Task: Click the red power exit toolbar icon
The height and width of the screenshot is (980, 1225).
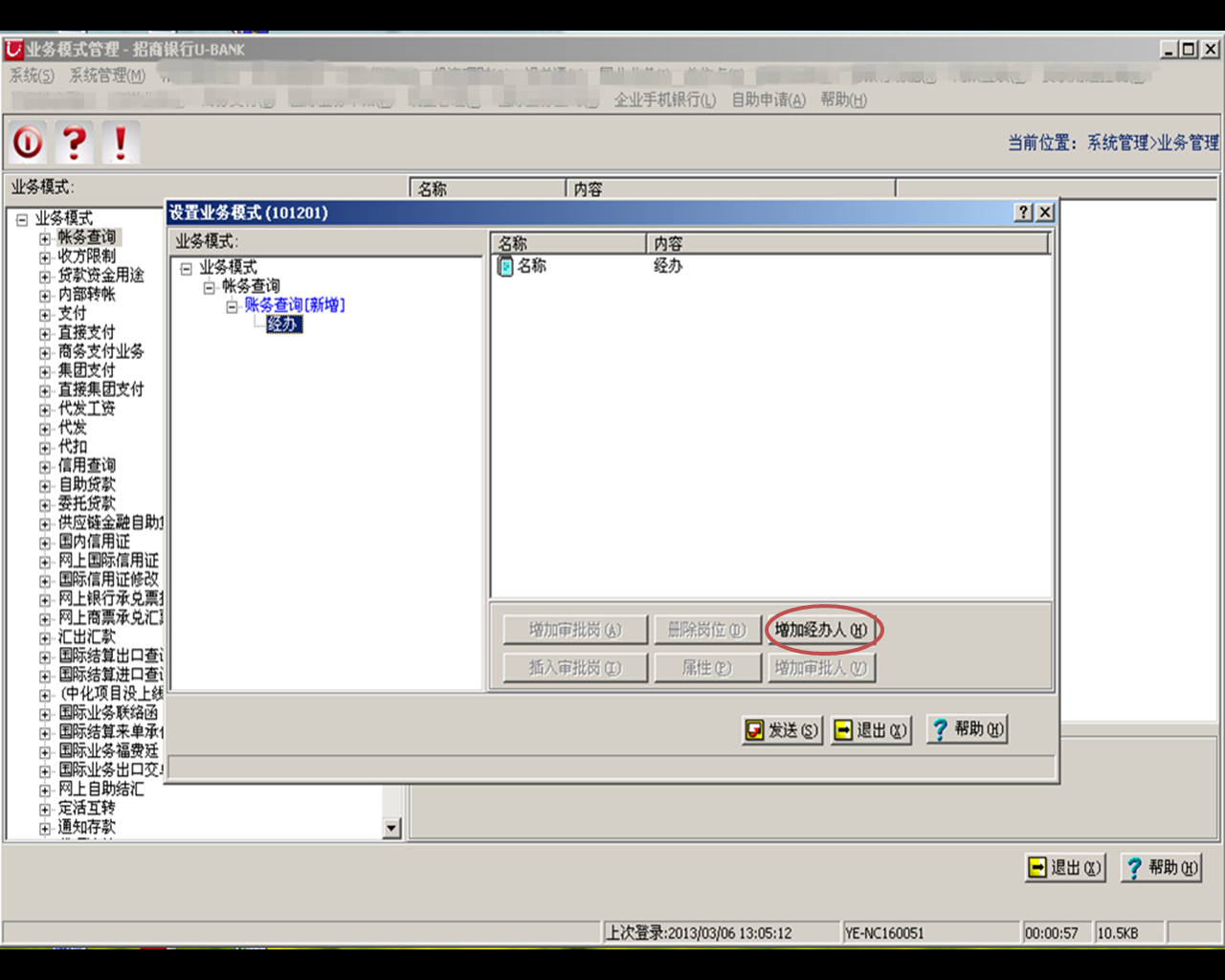Action: coord(28,143)
